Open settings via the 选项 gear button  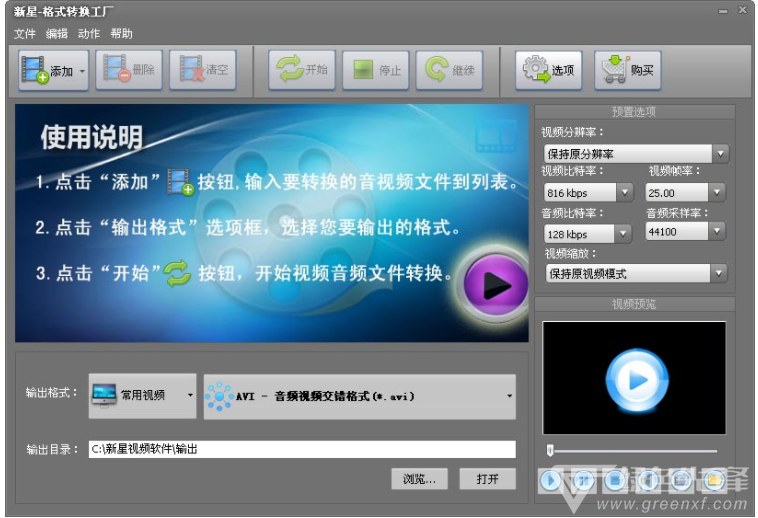point(548,71)
